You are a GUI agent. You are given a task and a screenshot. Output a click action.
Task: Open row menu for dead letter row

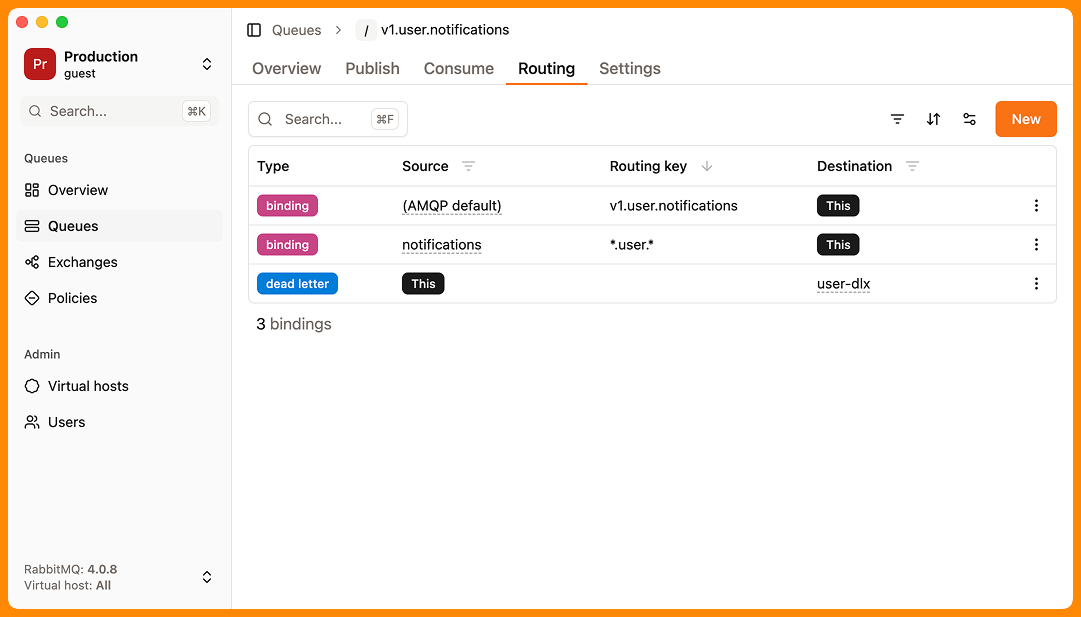coord(1035,283)
